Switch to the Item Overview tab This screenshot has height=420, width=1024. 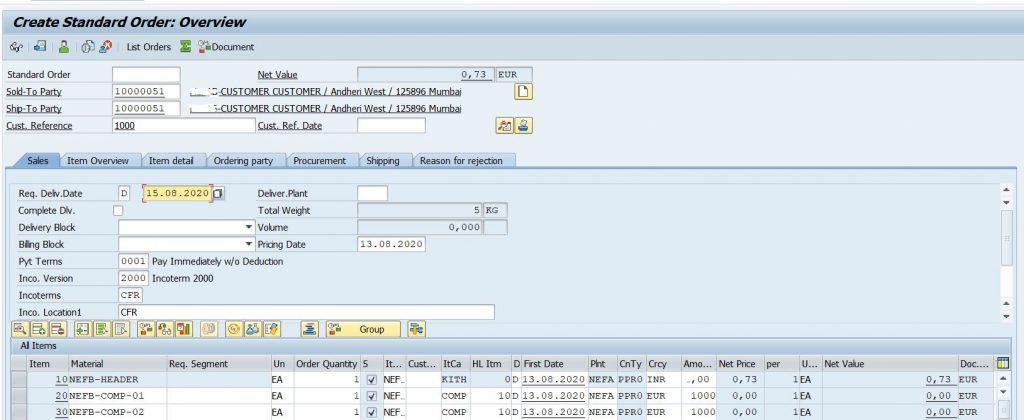[97, 161]
